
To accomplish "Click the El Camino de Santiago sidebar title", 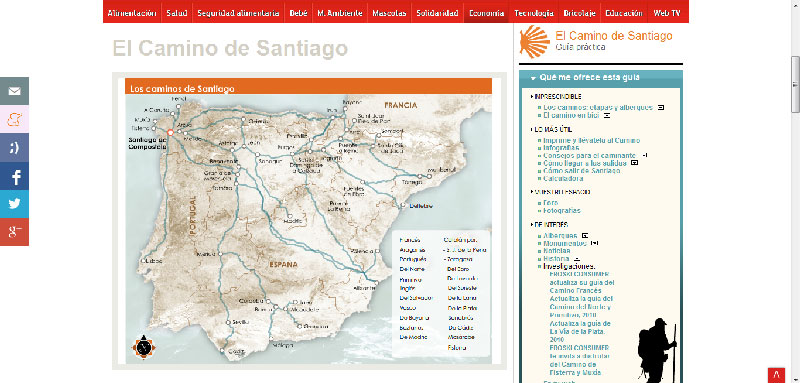I will [x=614, y=36].
